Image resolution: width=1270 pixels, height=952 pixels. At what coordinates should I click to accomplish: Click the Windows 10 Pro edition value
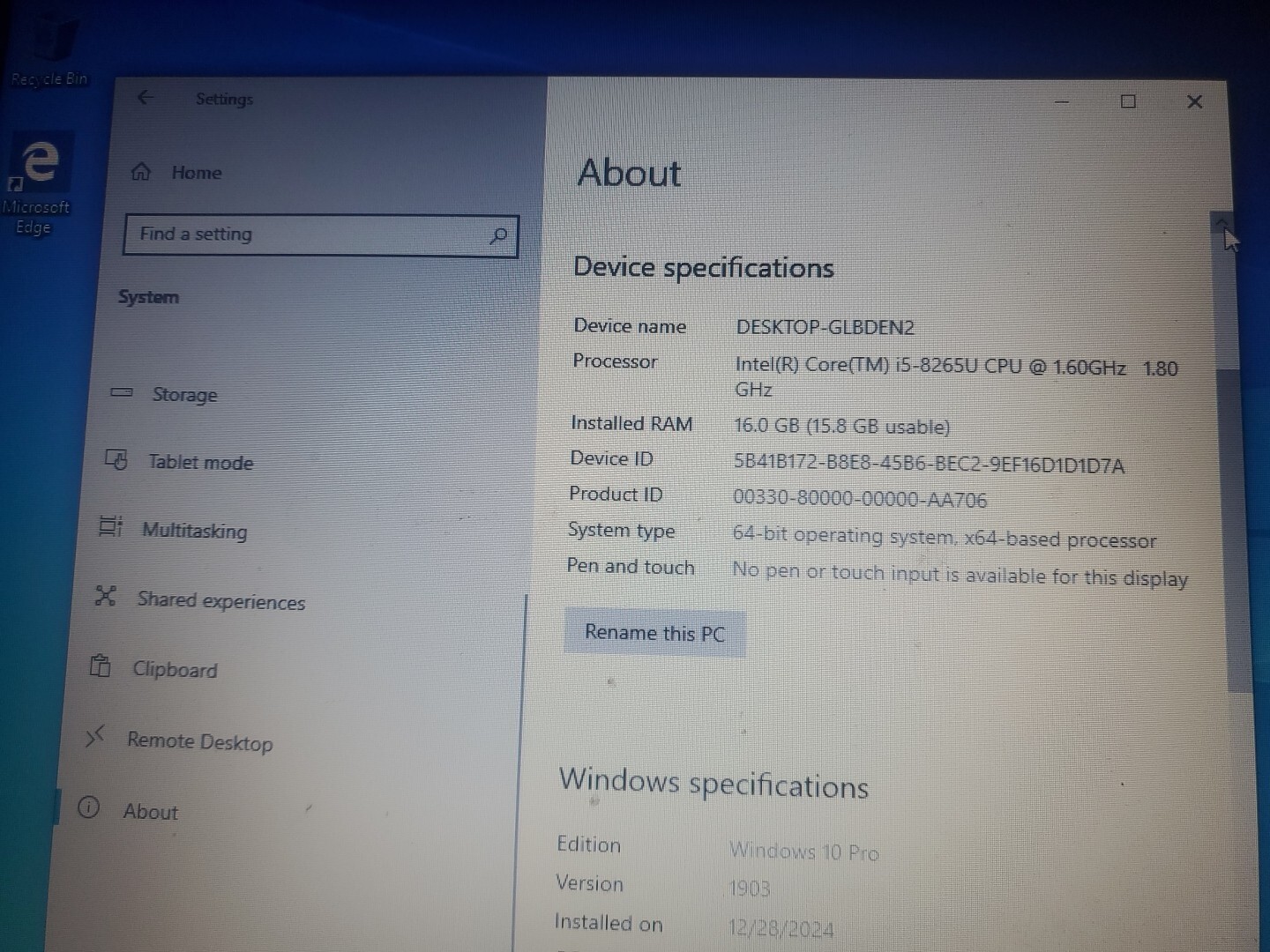(x=803, y=852)
